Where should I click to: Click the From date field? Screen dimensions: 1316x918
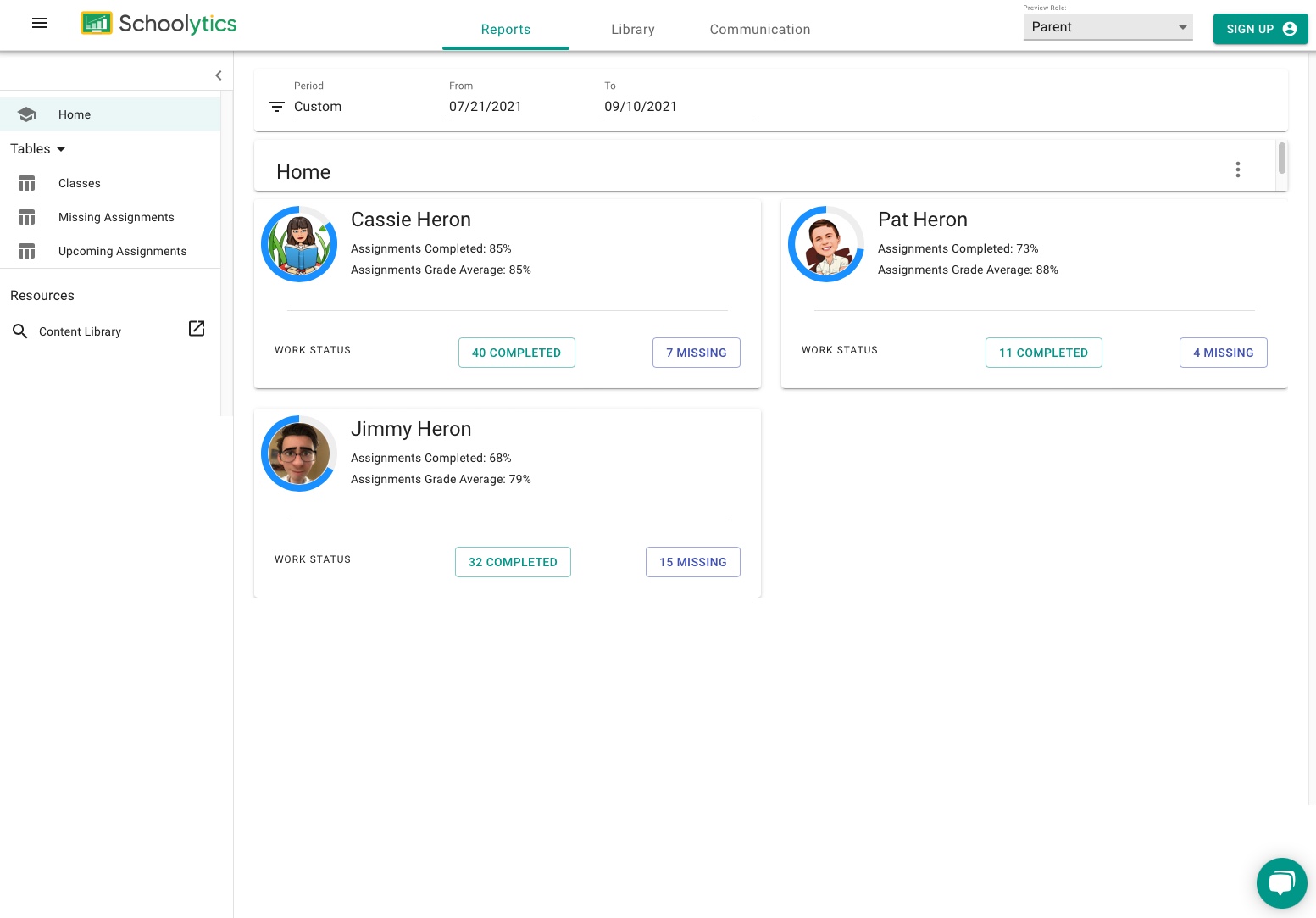point(523,107)
